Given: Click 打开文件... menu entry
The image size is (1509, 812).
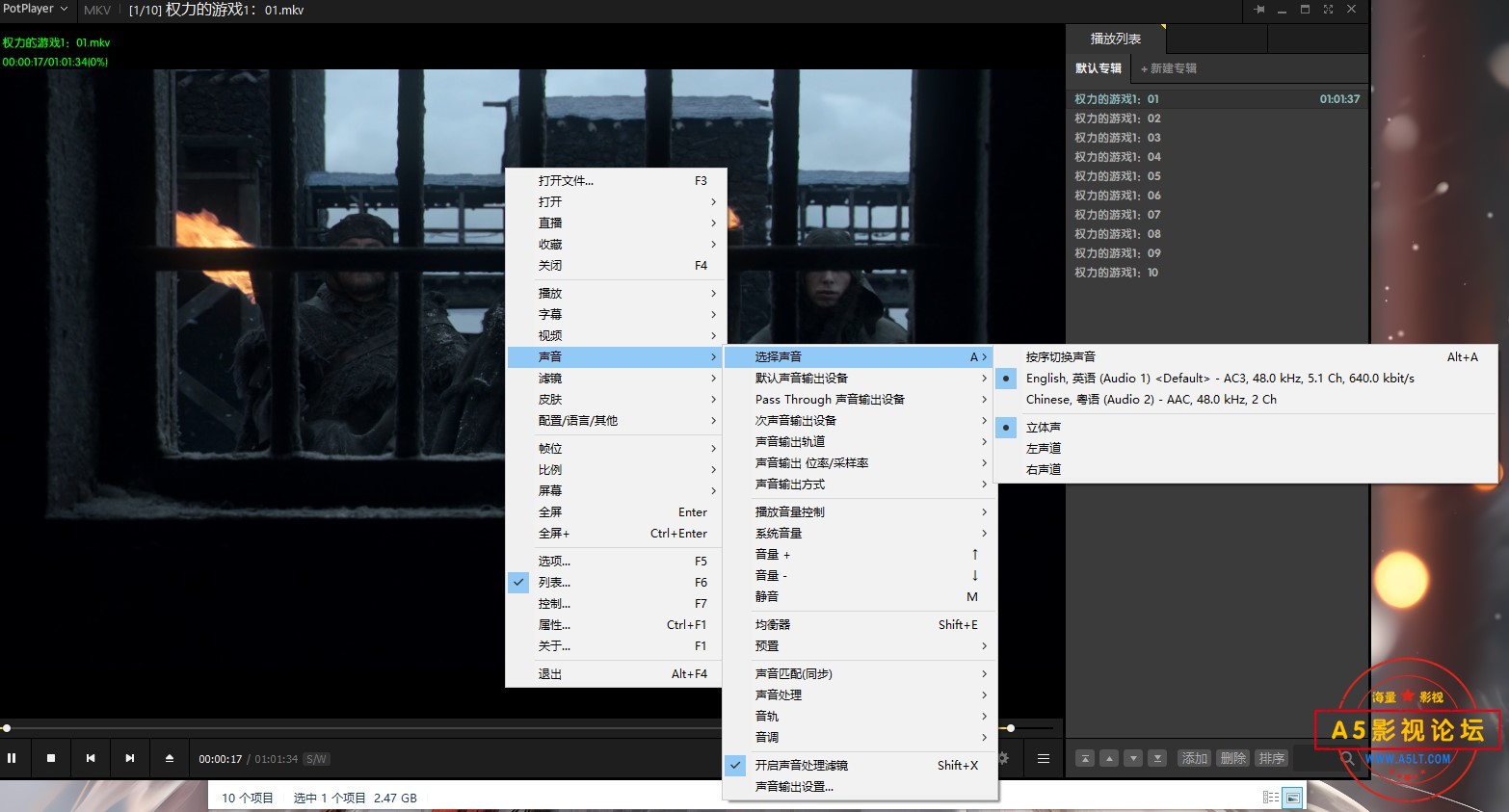Looking at the screenshot, I should [617, 181].
